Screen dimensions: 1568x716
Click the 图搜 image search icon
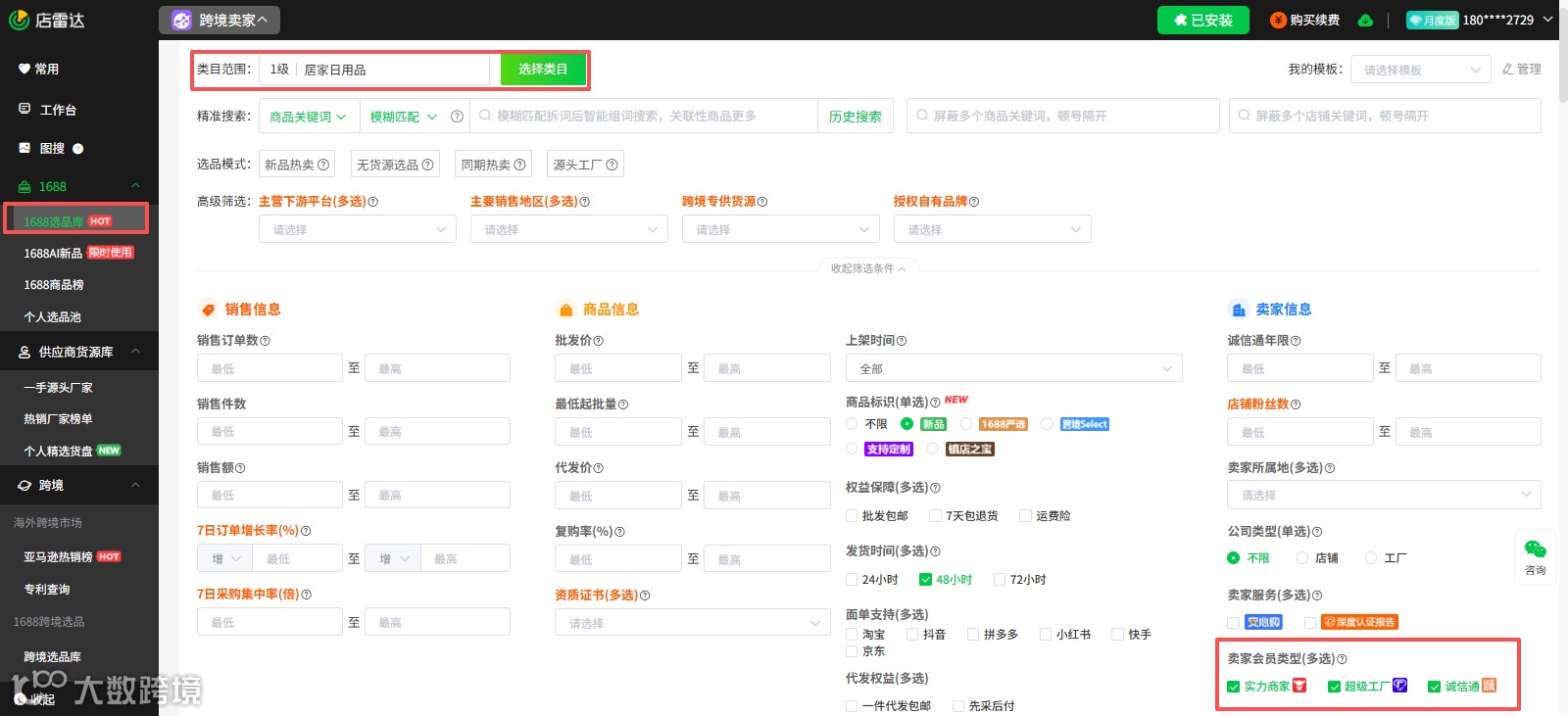(24, 148)
